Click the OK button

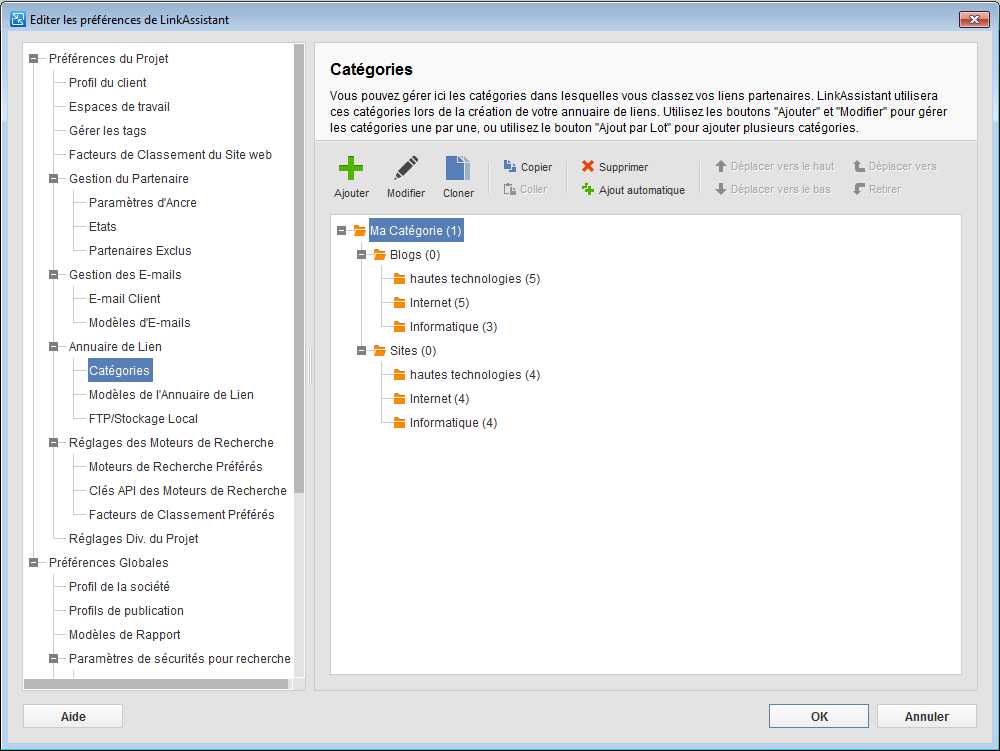click(819, 716)
